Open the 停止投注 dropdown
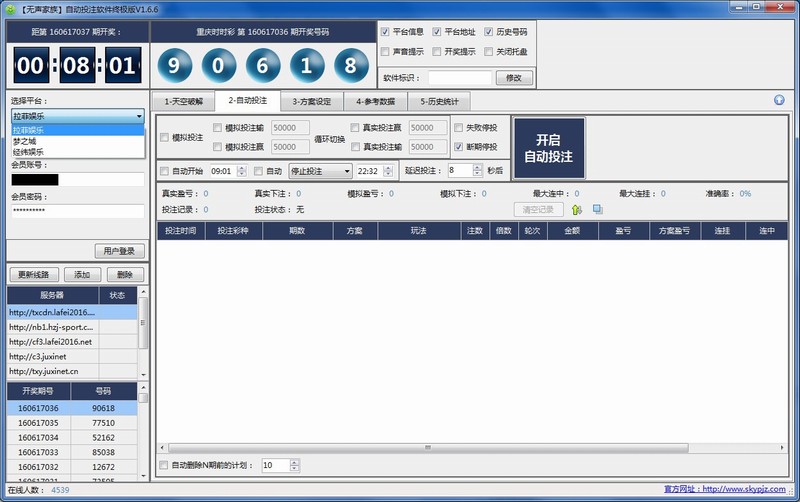The image size is (800, 502). pyautogui.click(x=320, y=171)
